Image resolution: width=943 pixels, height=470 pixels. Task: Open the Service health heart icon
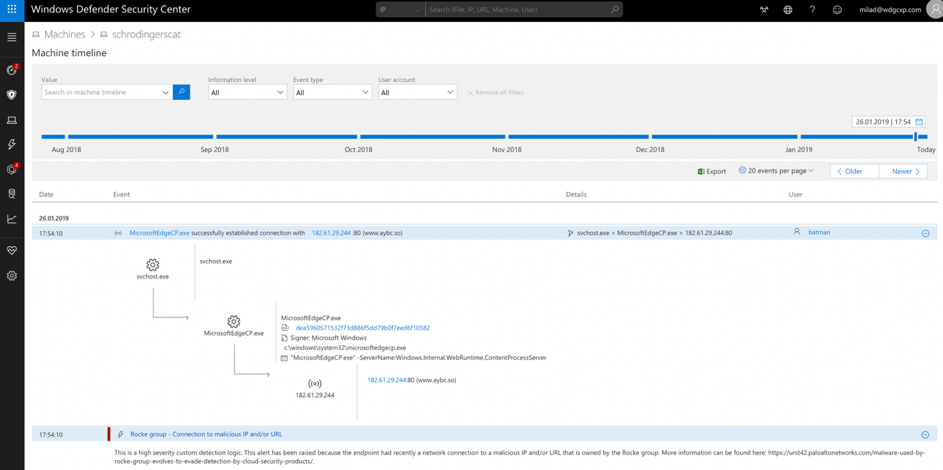pyautogui.click(x=11, y=251)
